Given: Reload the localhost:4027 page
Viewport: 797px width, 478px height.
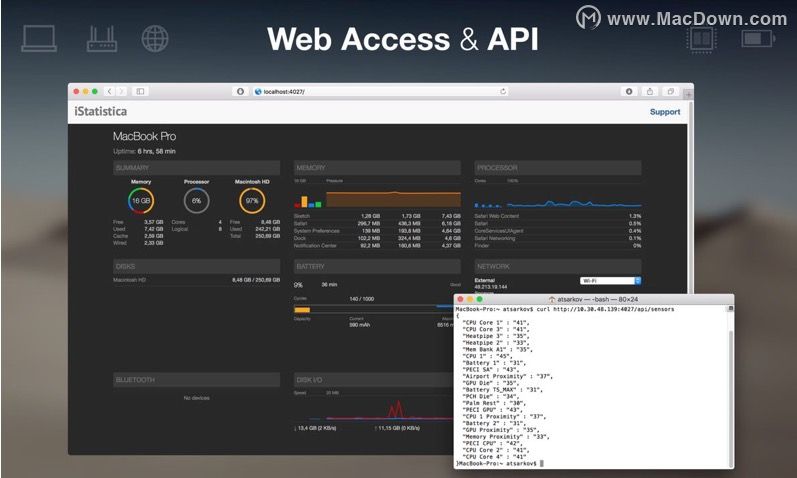Looking at the screenshot, I should [x=503, y=92].
